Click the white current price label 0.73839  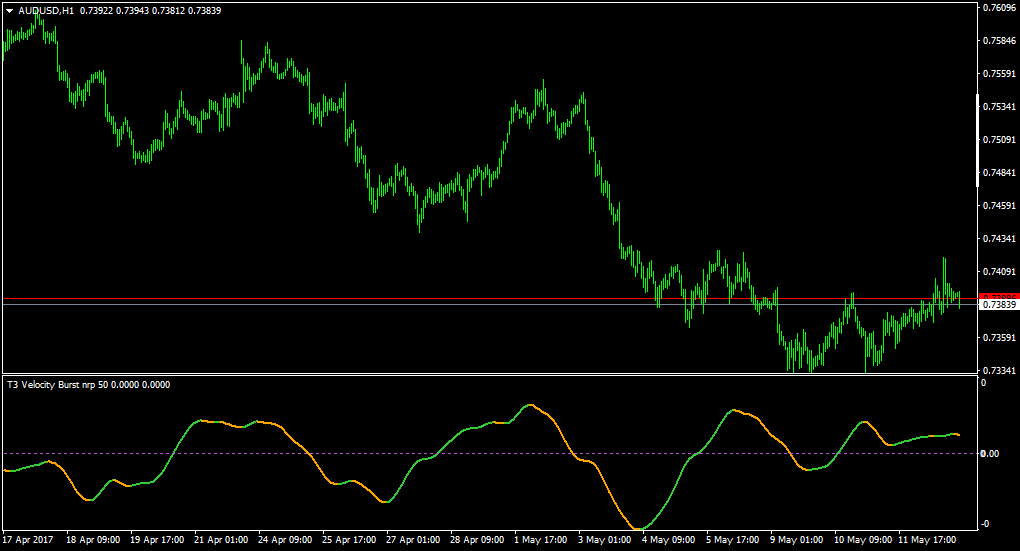[x=998, y=304]
